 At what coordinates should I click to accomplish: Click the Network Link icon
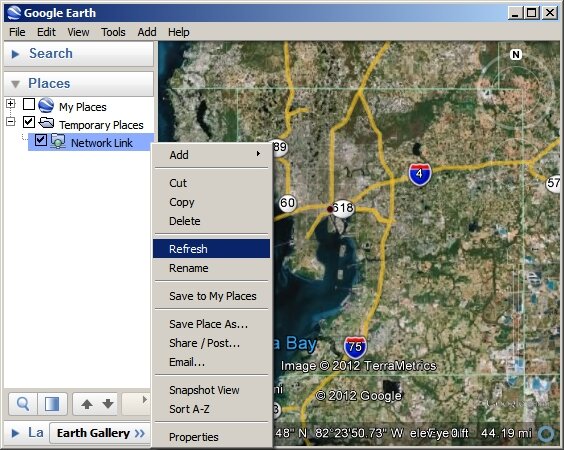coord(58,141)
